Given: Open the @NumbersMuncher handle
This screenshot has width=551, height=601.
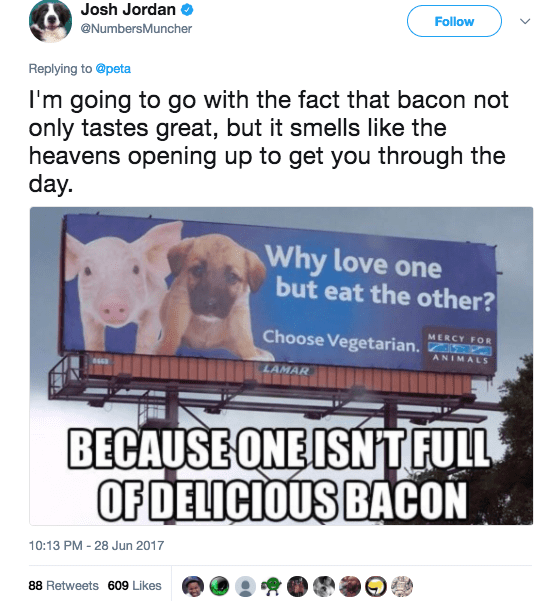Looking at the screenshot, I should coord(136,29).
